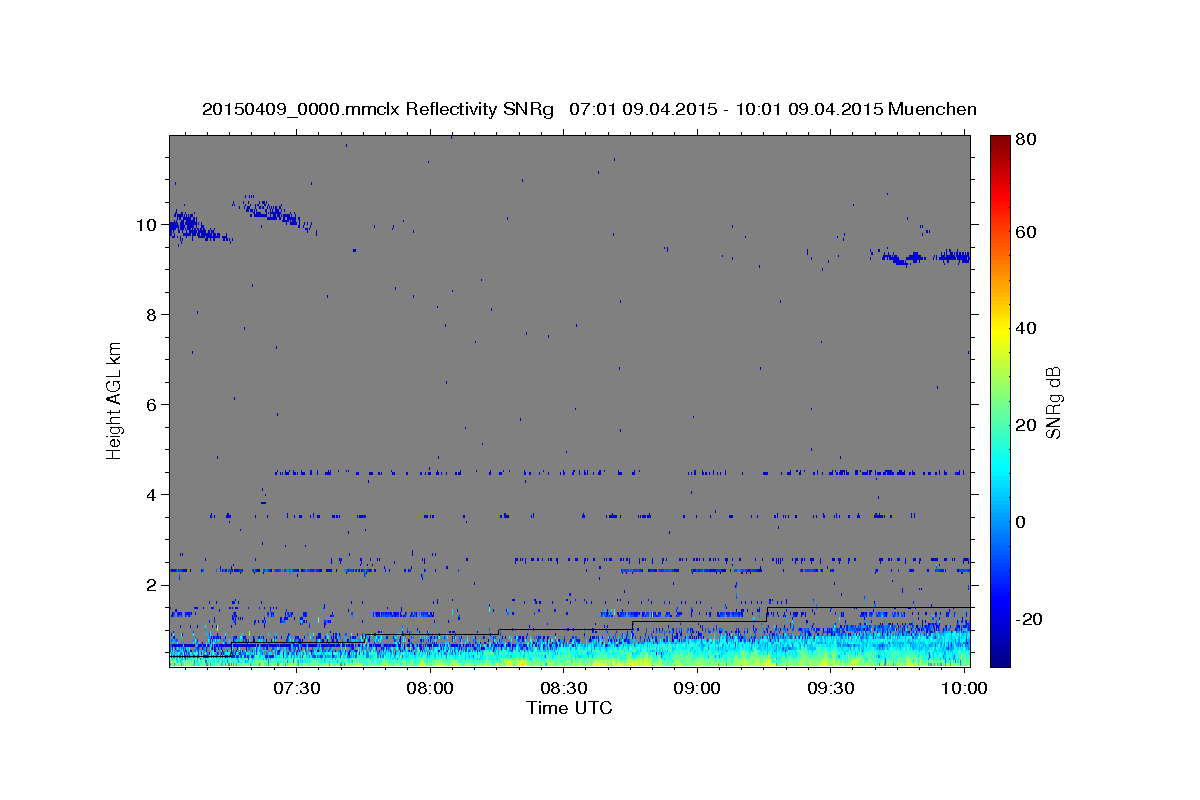Click the 'Height AGL km' axis label

coord(115,400)
